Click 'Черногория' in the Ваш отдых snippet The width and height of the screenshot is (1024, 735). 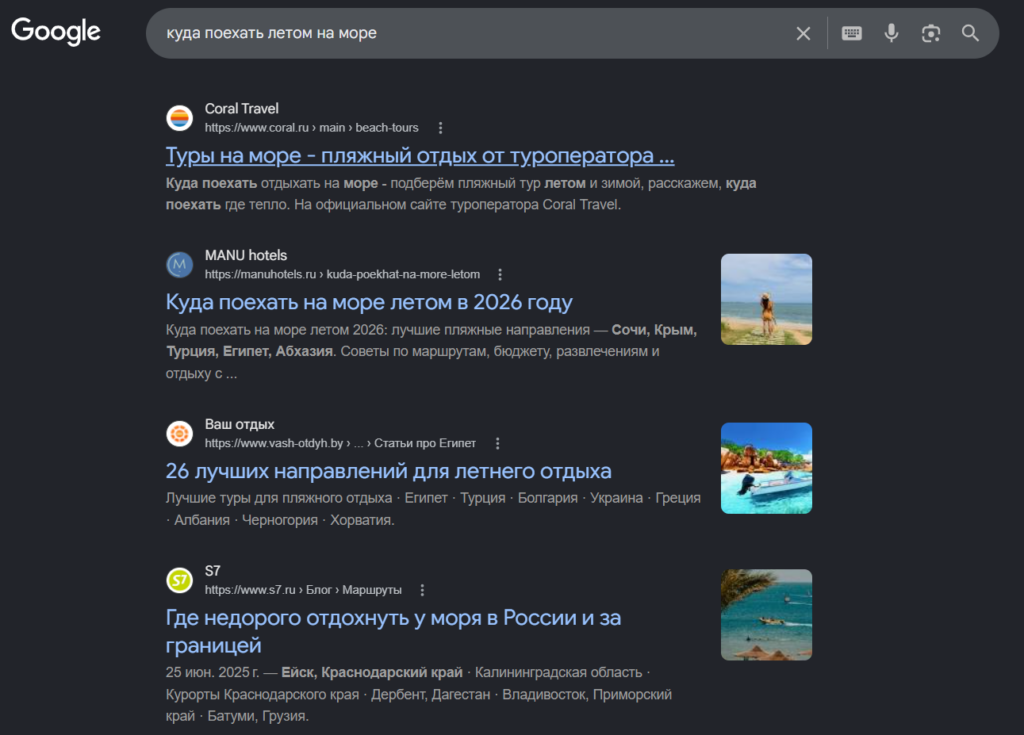coord(280,520)
